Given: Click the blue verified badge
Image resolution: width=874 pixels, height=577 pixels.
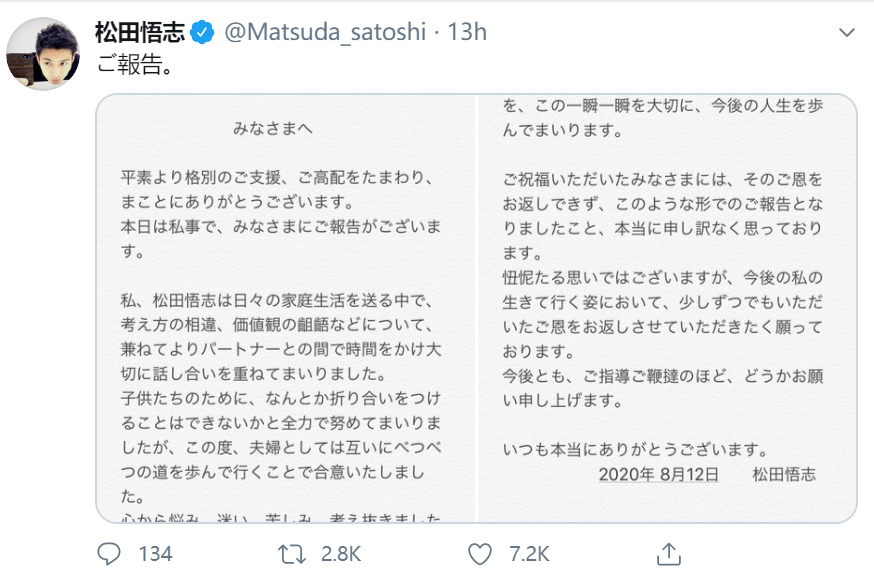Looking at the screenshot, I should coord(202,32).
